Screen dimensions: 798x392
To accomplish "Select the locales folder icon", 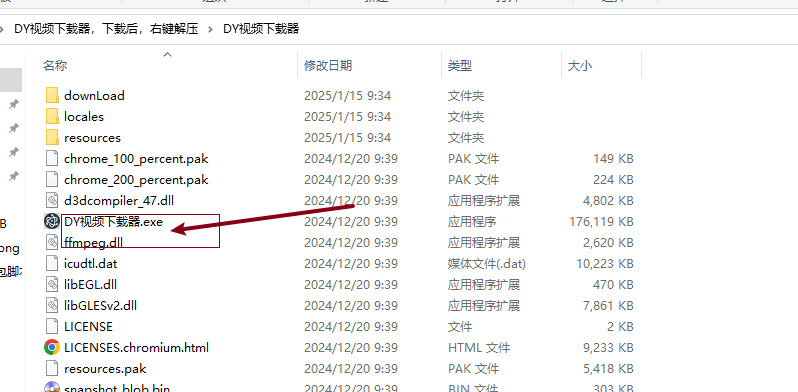I will click(52, 117).
